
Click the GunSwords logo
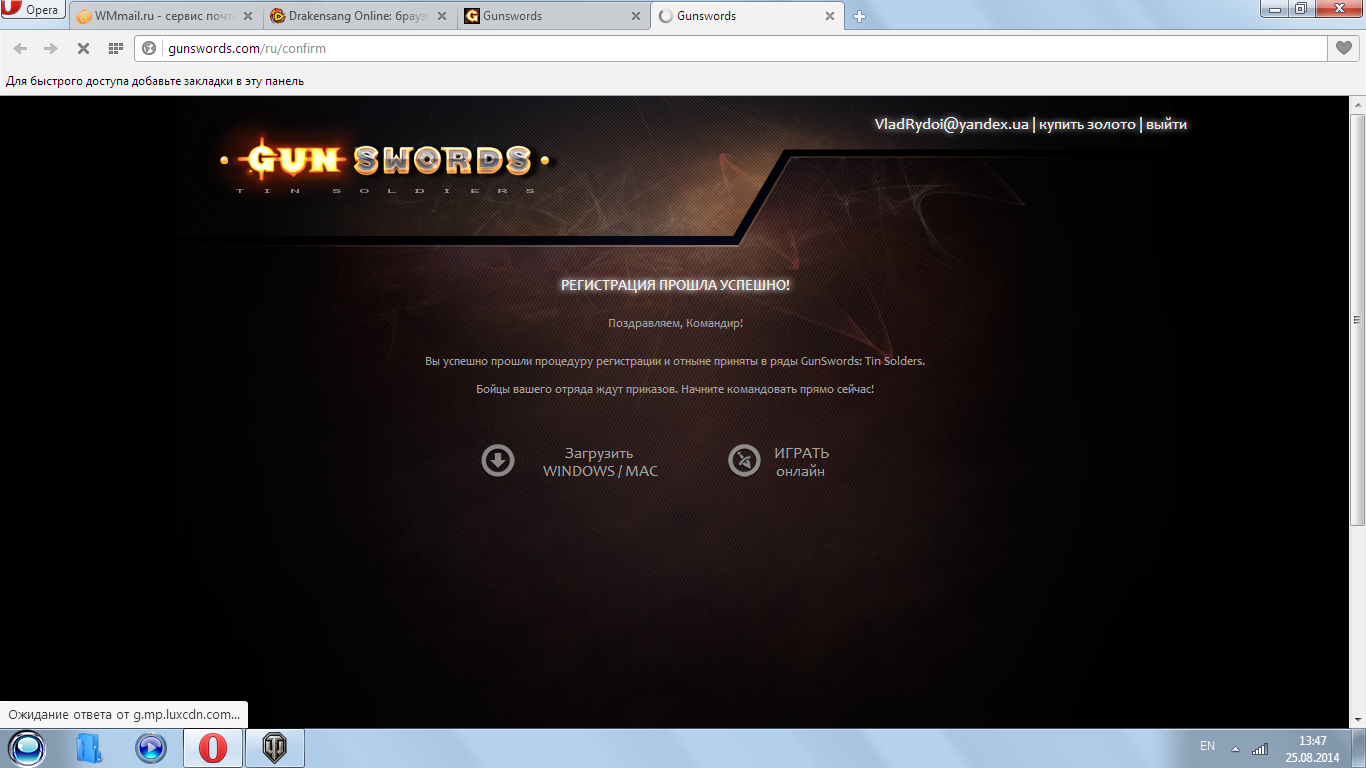[x=384, y=163]
